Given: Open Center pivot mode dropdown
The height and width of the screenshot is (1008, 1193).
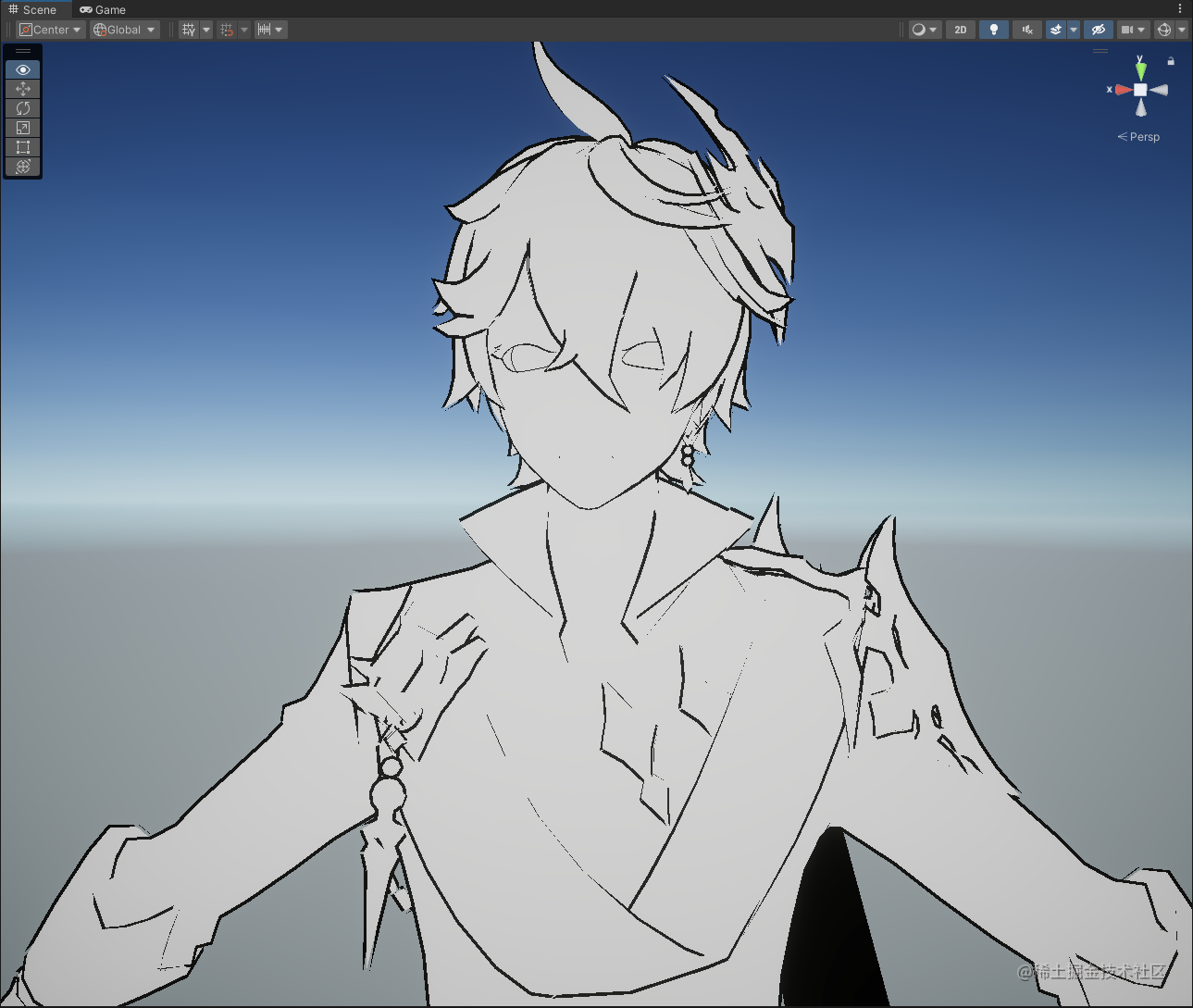Looking at the screenshot, I should [51, 30].
